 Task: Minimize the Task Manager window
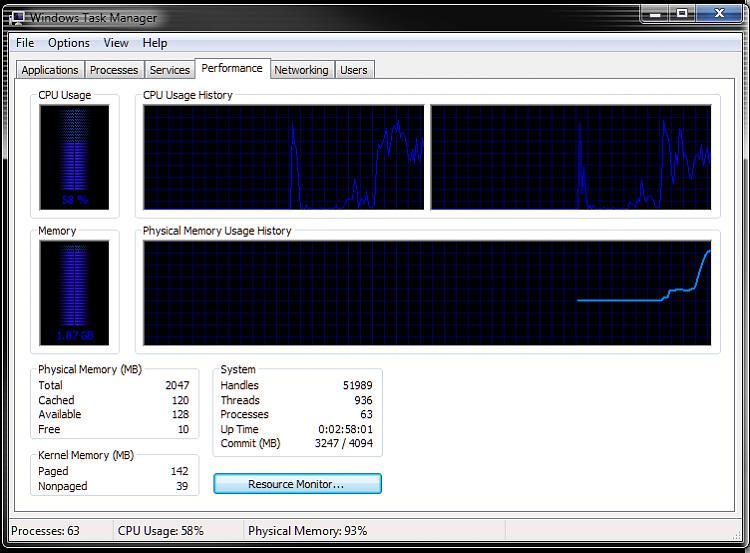pyautogui.click(x=655, y=14)
